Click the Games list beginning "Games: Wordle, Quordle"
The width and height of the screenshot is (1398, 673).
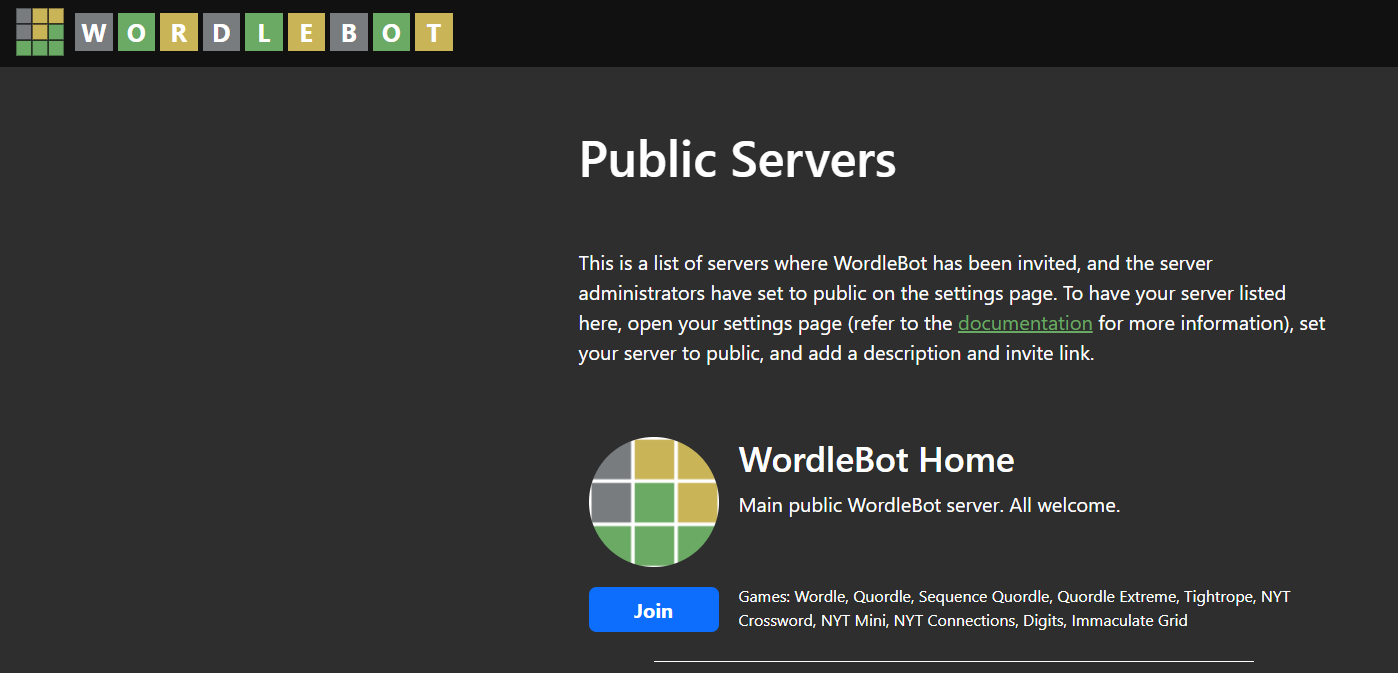1014,609
